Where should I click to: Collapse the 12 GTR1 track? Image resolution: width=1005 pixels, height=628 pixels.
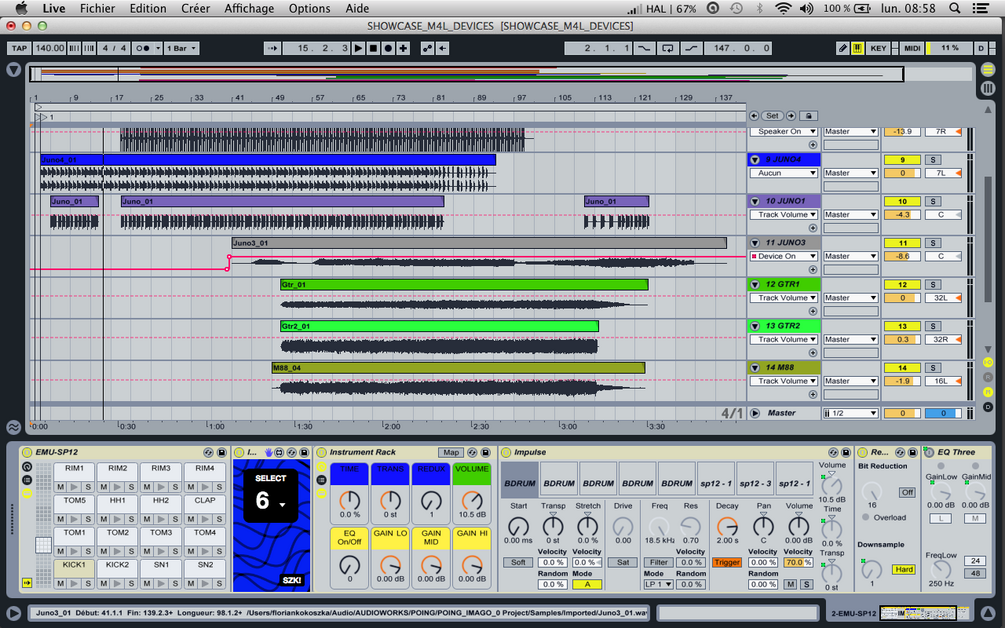coord(755,285)
